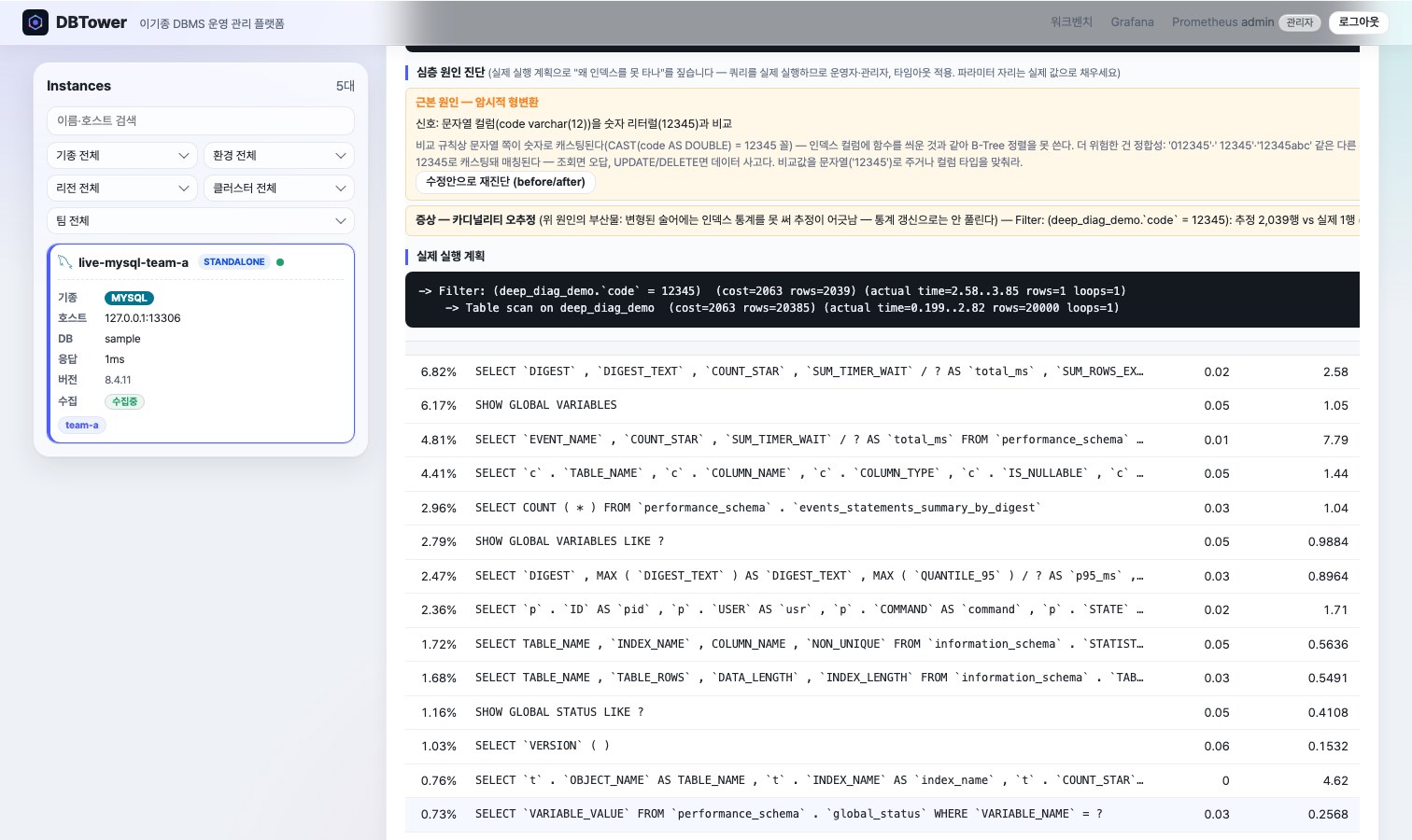
Task: Open the Grafana navigation link
Action: [x=1132, y=22]
